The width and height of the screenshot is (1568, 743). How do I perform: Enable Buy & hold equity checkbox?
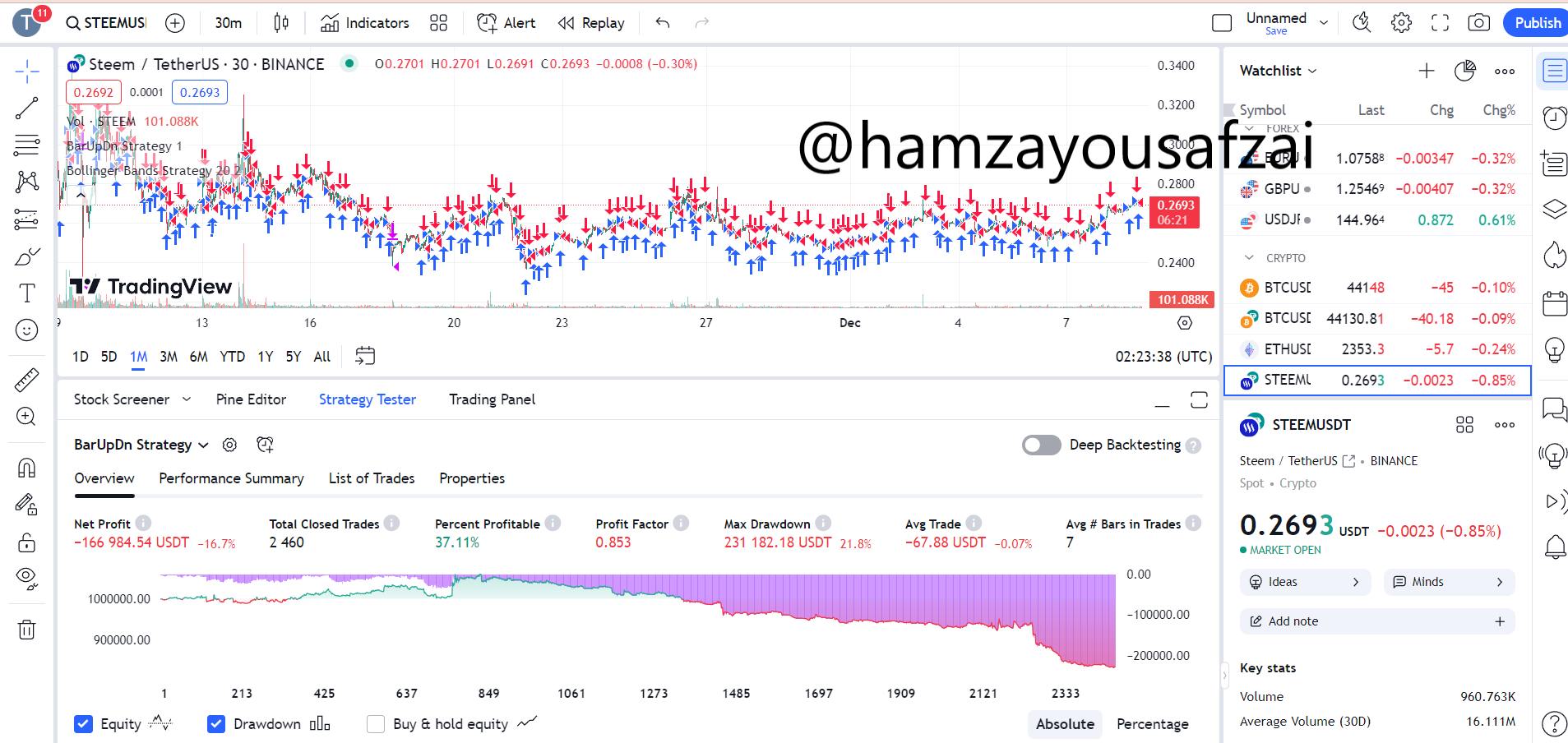pyautogui.click(x=376, y=724)
